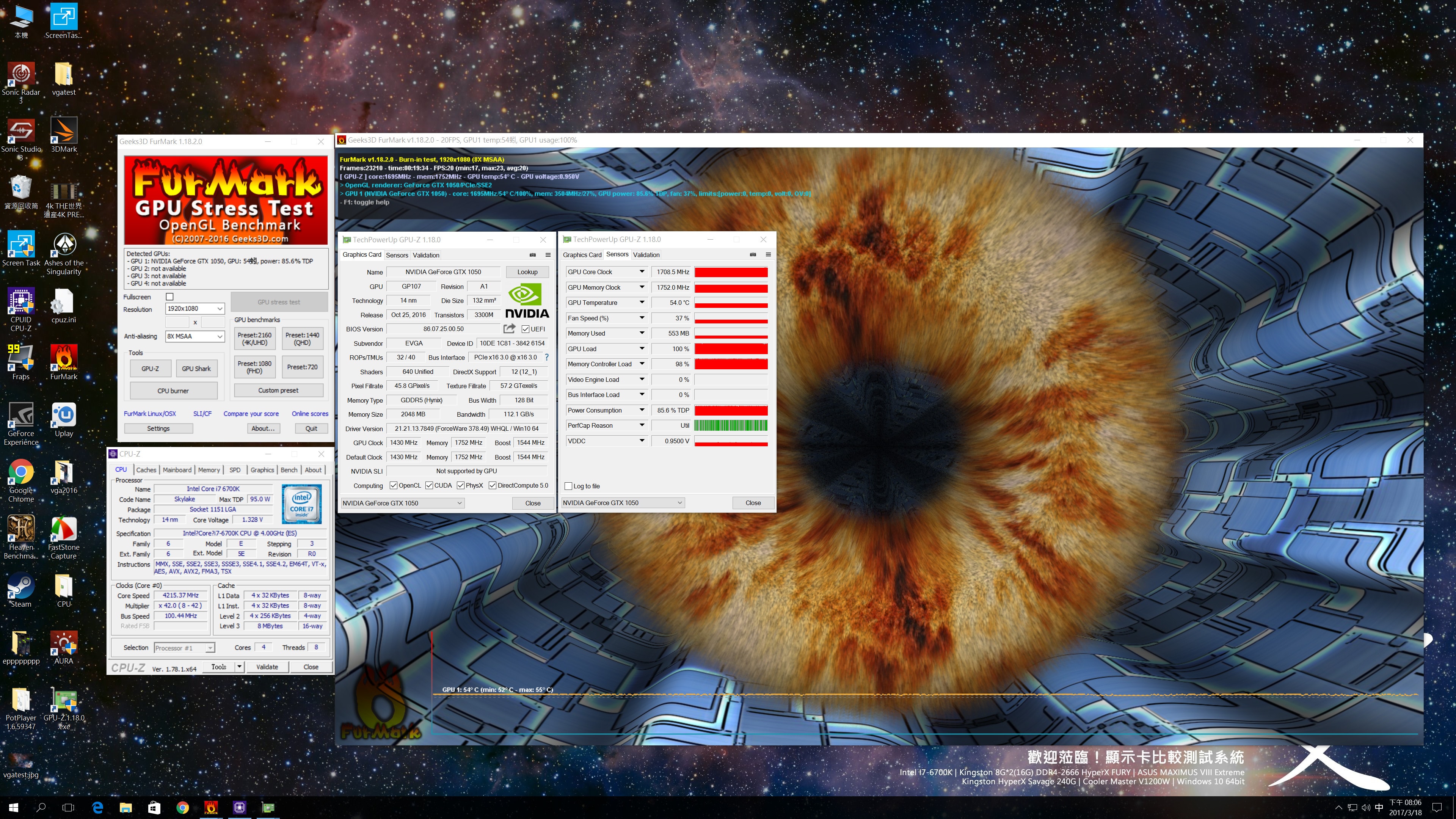Click the custom resolution width input field
Image resolution: width=1456 pixels, height=819 pixels.
pos(177,322)
